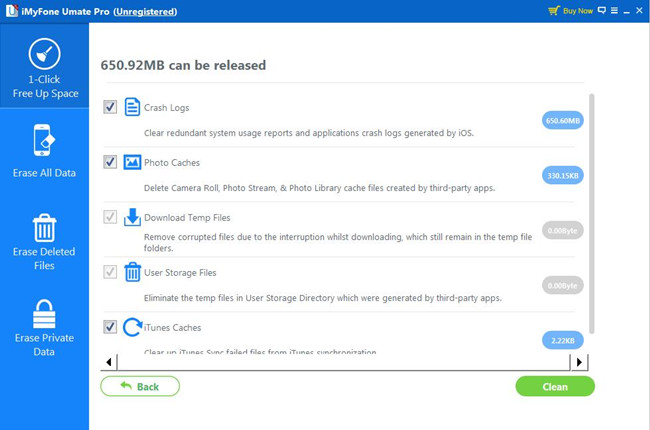This screenshot has width=650, height=430.
Task: Click the iMyFone app logo icon
Action: pos(12,11)
